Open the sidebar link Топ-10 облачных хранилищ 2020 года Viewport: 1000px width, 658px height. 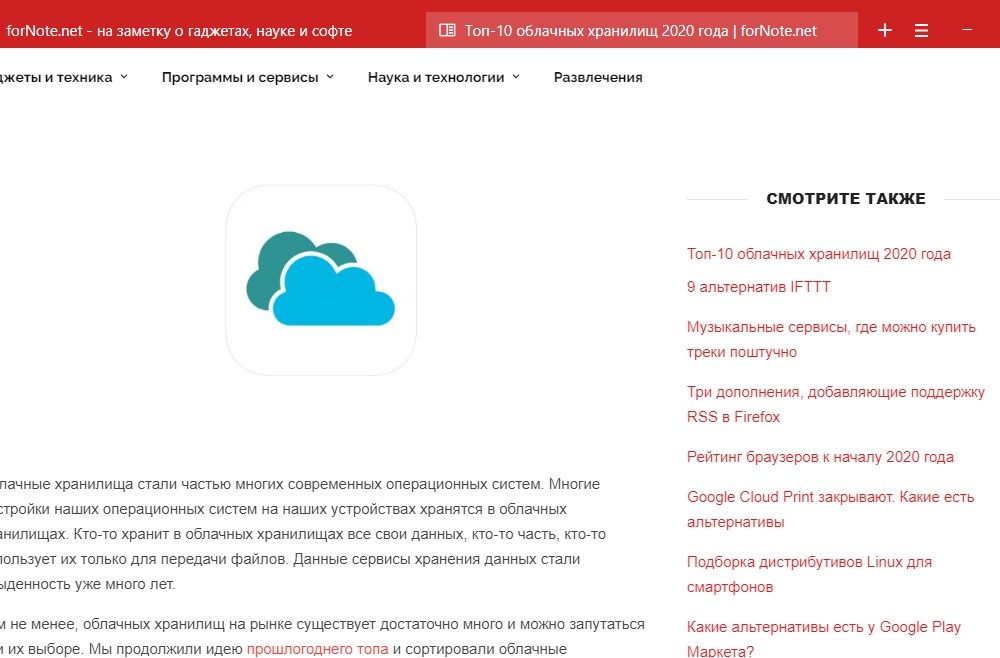click(818, 254)
